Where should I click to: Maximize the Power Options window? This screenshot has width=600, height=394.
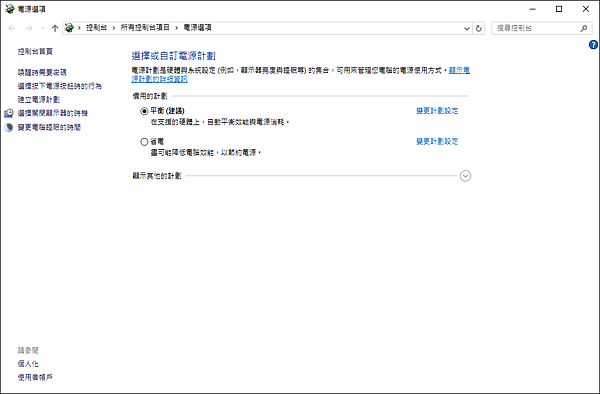(559, 9)
